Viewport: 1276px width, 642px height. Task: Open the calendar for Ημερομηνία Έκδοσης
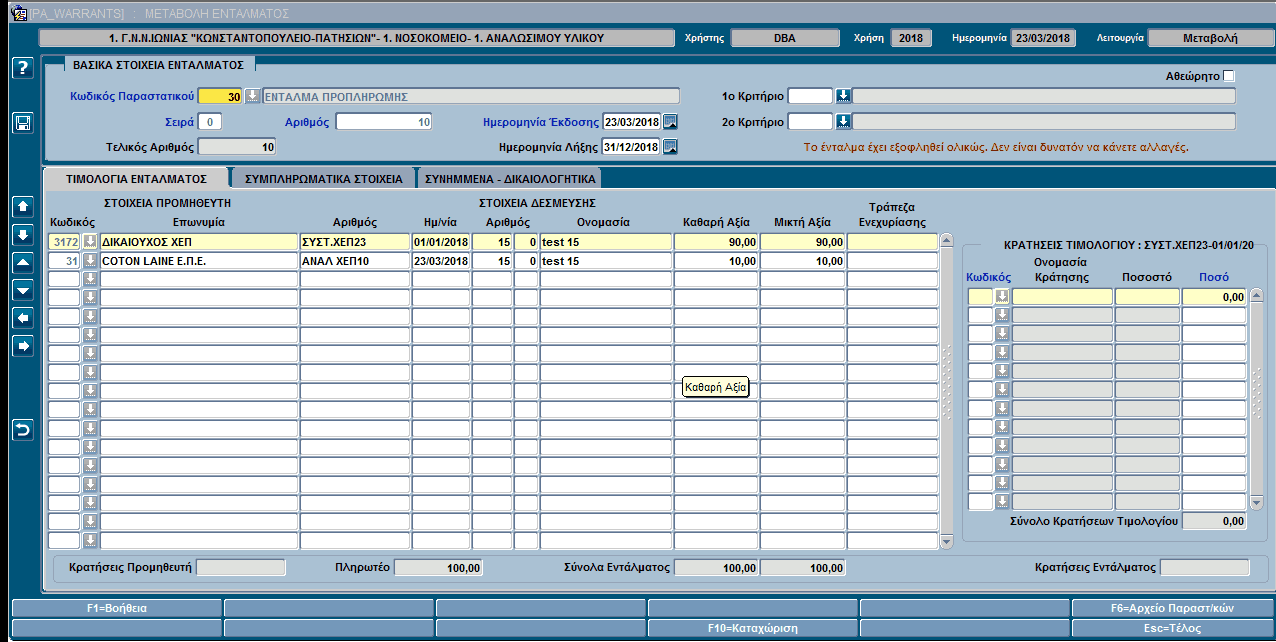[670, 122]
